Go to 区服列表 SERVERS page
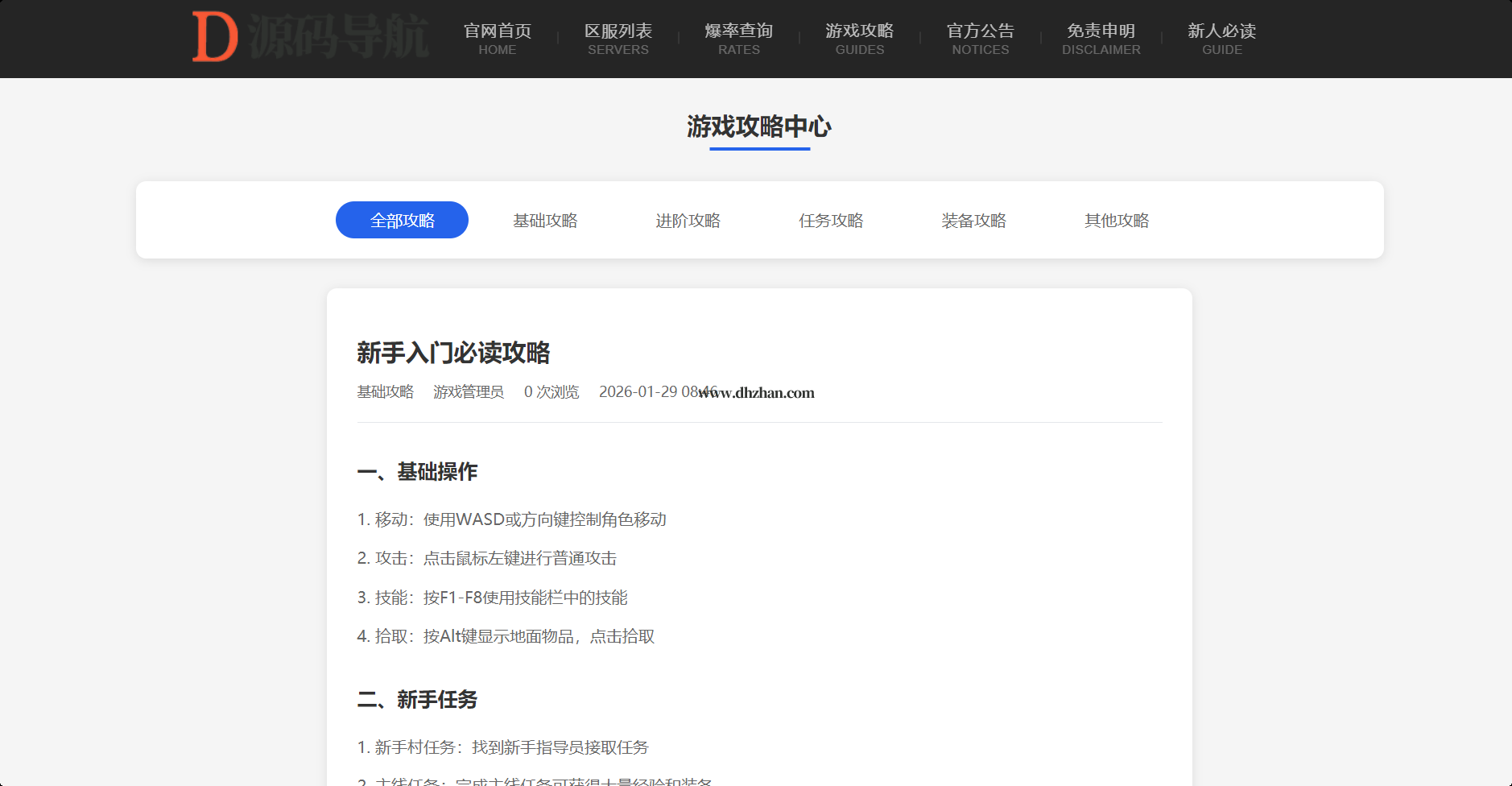The image size is (1512, 786). click(x=618, y=39)
